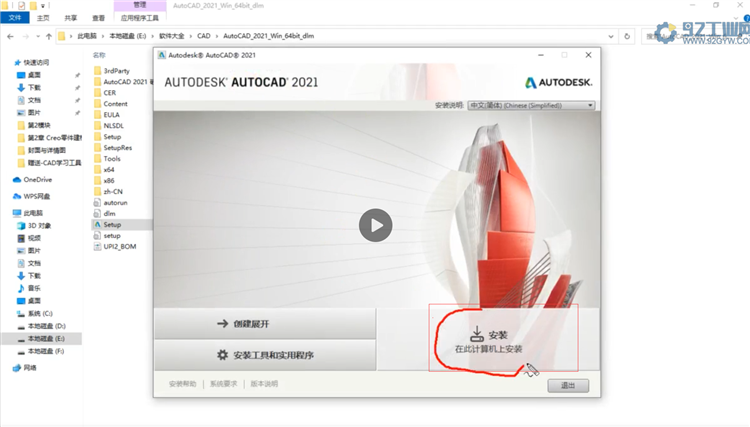Select Local Disk (E:) in sidebar
This screenshot has height=427, width=750.
pos(46,339)
